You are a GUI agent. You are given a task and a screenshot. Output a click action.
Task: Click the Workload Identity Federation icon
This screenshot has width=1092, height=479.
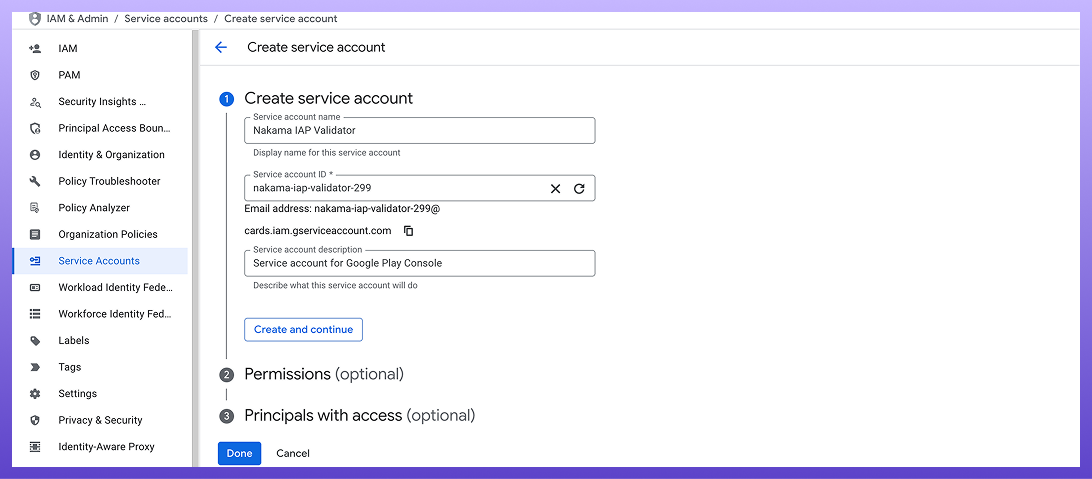(35, 288)
